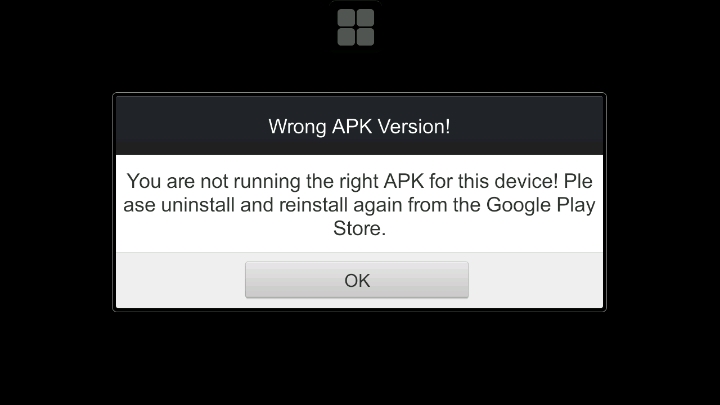Open the four-square grid icon

356,28
